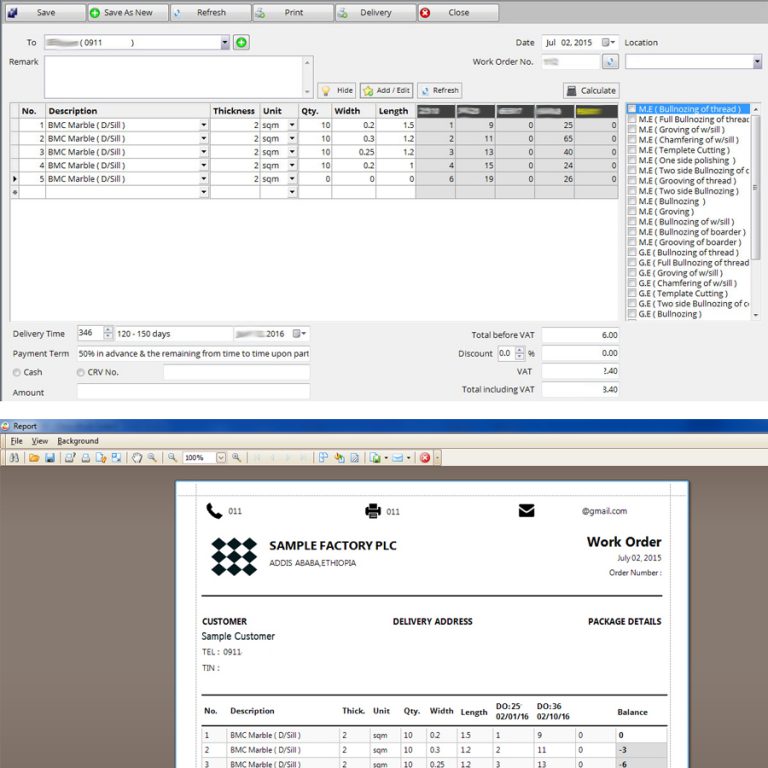
Task: Open Description dropdown in row No. 3
Action: 204,152
